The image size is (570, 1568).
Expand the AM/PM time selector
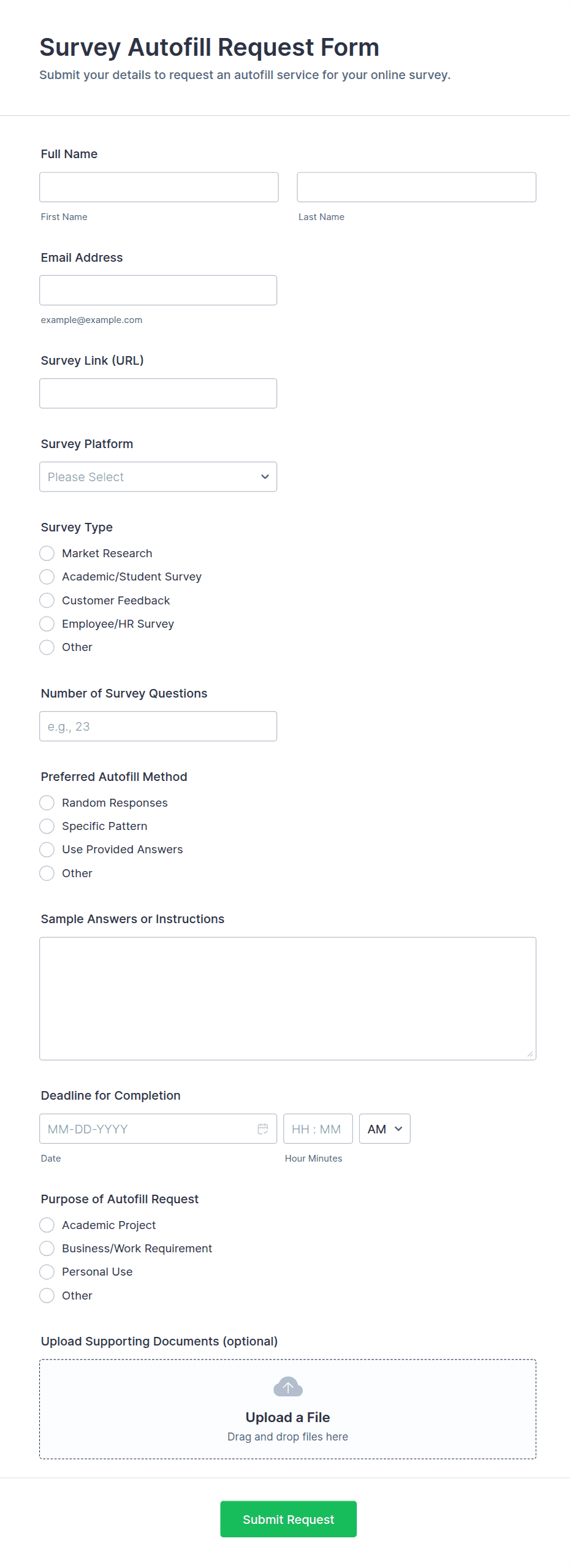(x=385, y=1128)
